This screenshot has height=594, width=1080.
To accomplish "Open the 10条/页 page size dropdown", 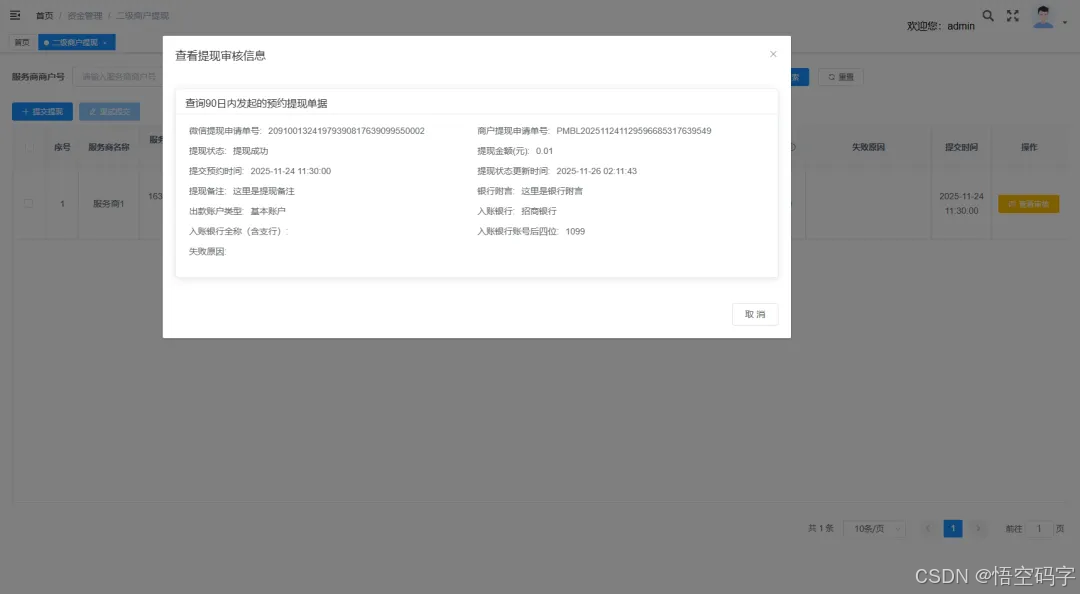I will (x=875, y=529).
